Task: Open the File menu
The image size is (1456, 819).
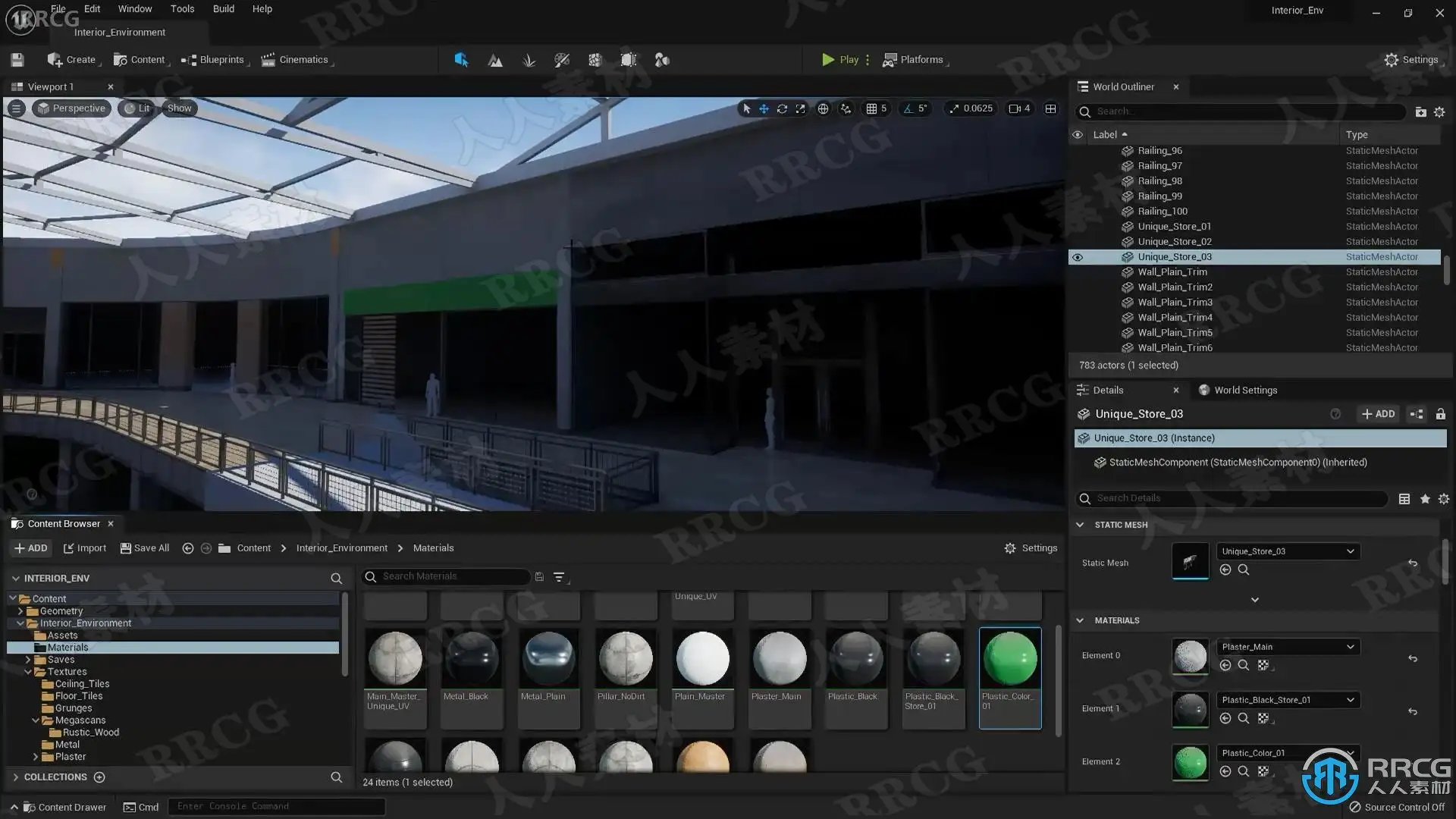Action: [58, 9]
